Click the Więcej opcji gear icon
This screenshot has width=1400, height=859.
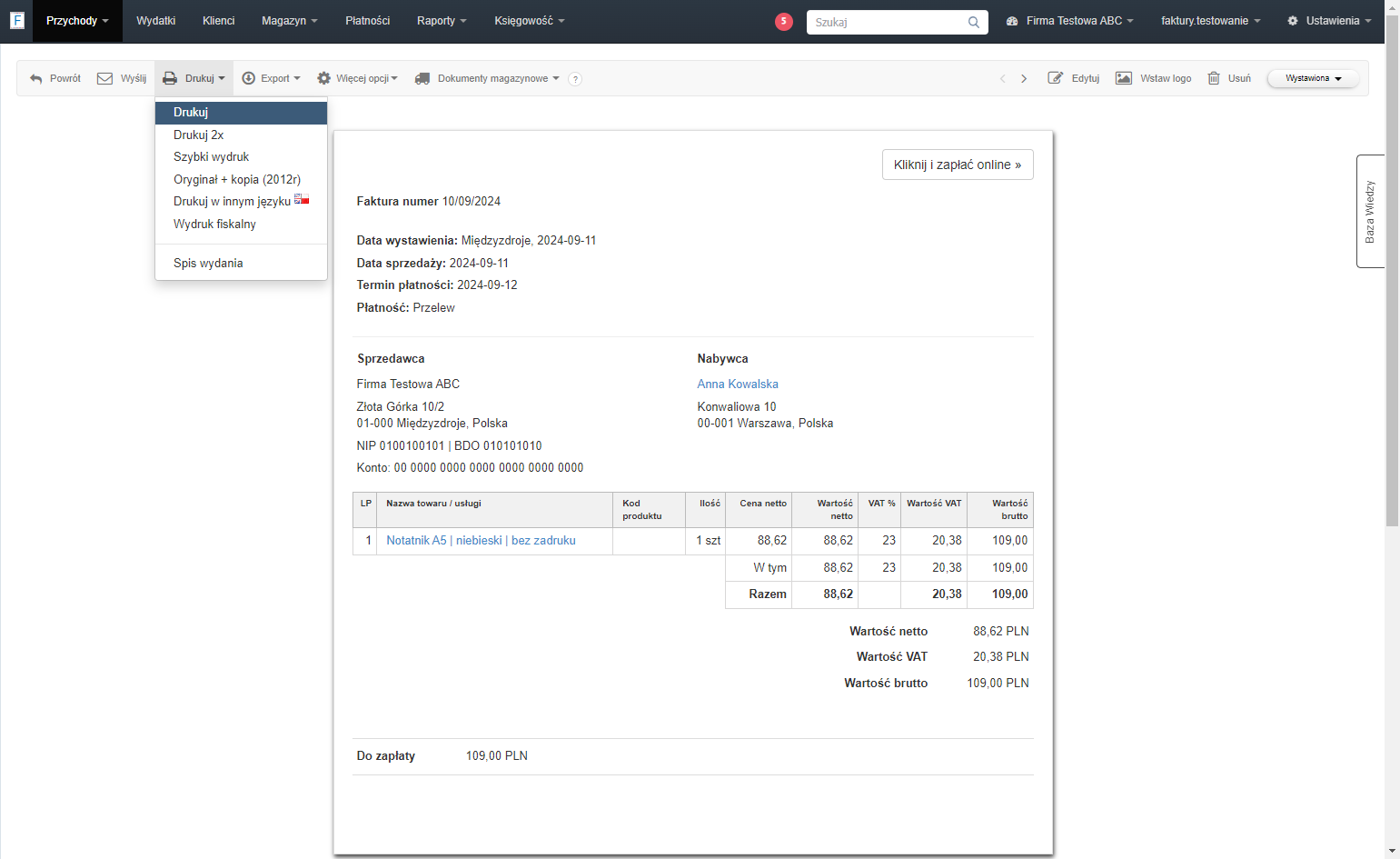pyautogui.click(x=323, y=78)
